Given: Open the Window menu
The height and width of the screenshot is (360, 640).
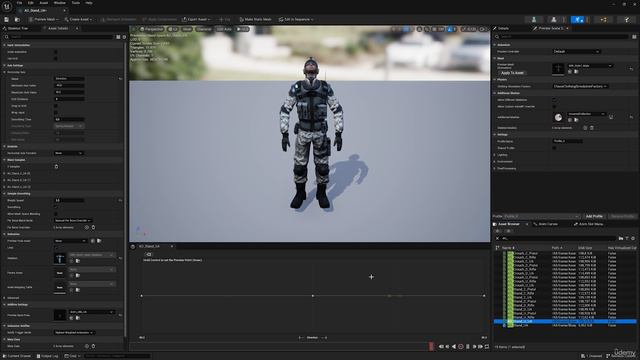Looking at the screenshot, I should pyautogui.click(x=60, y=3).
